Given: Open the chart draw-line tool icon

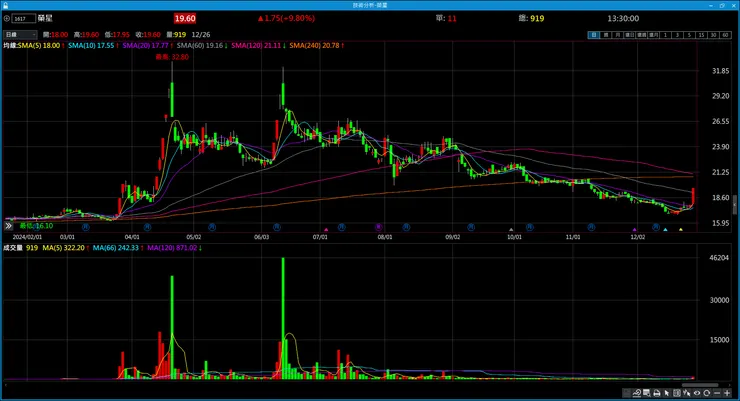Looking at the screenshot, I should (637, 393).
